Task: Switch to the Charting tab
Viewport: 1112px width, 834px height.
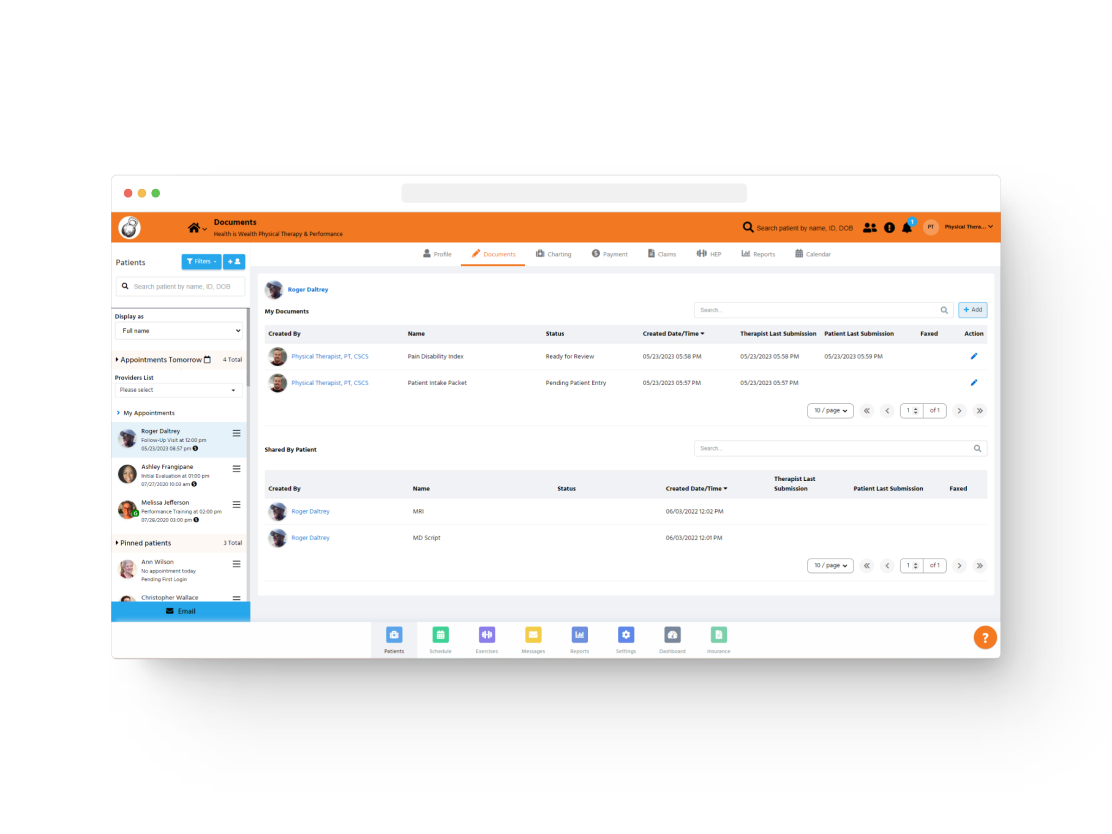Action: click(x=553, y=254)
